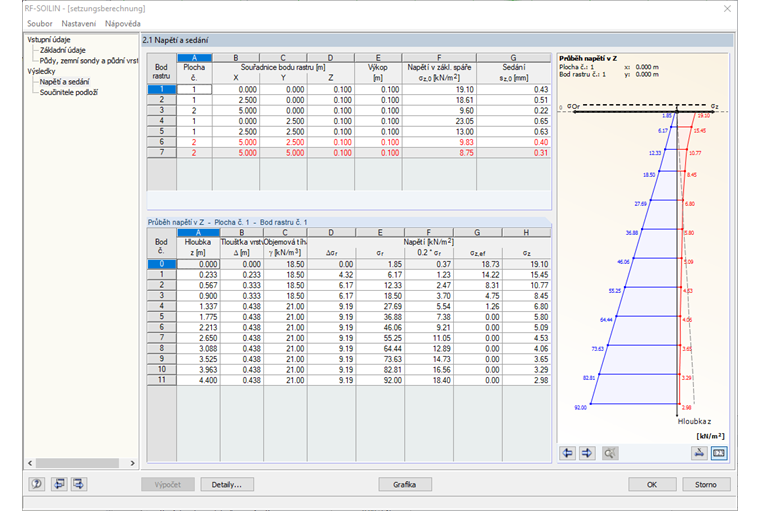Screen dimensions: 760x511
Task: Click depth value 0.900
Action: (198, 296)
